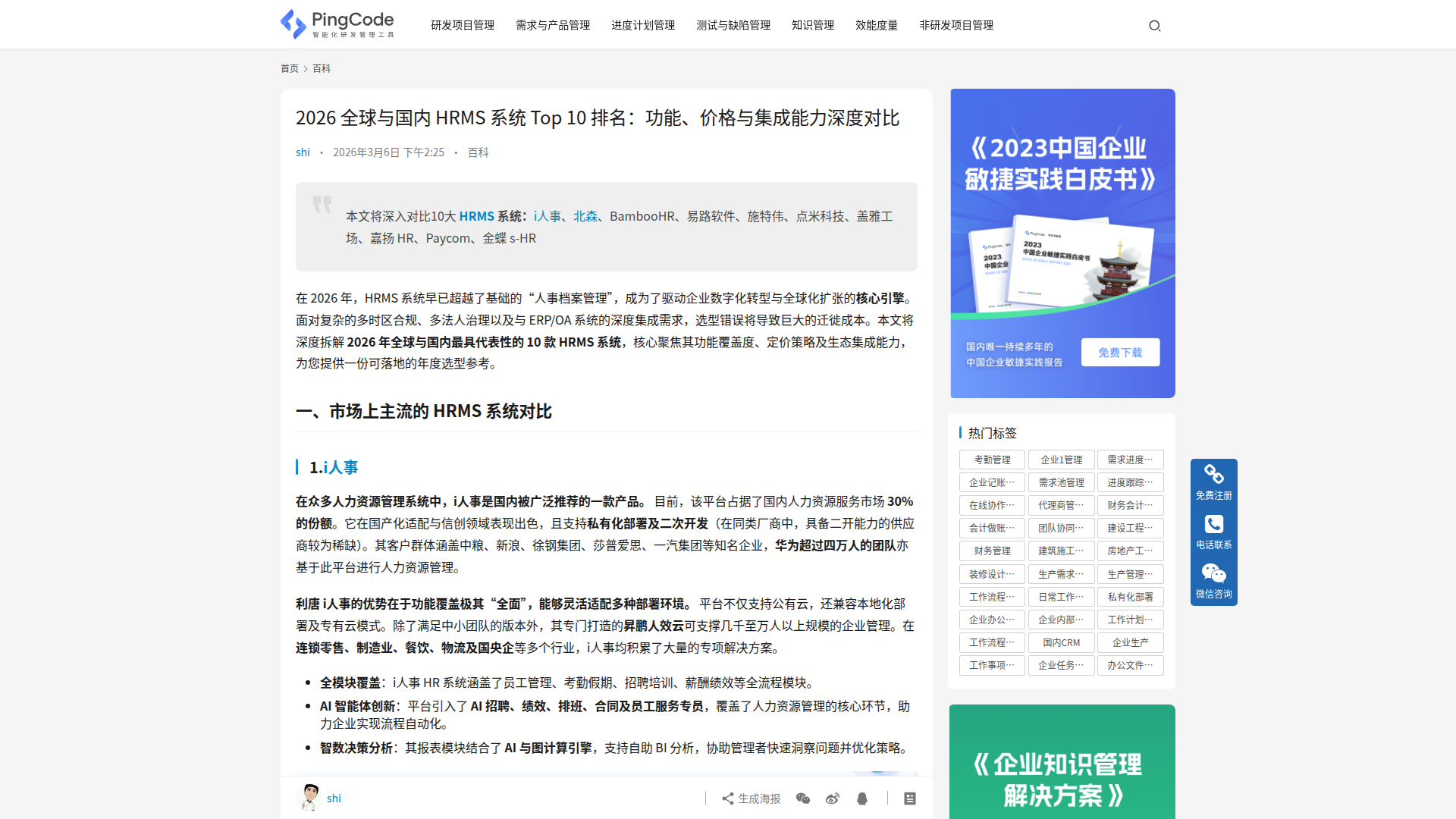The height and width of the screenshot is (819, 1456).
Task: Expand 需求与产品管理 menu in header
Action: click(553, 25)
